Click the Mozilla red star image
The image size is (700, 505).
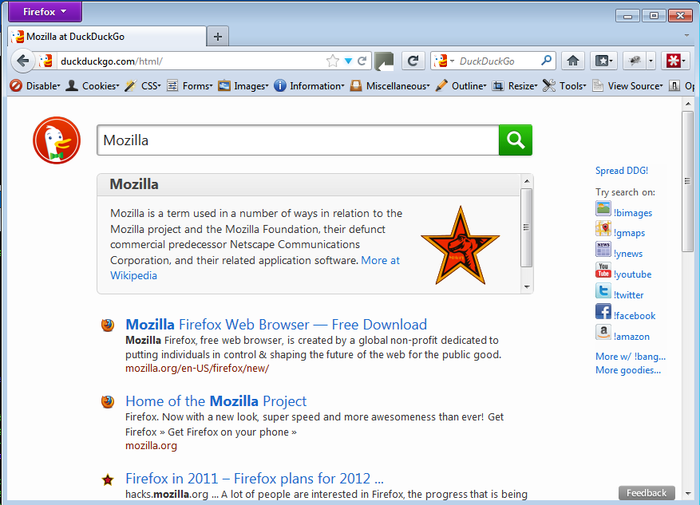[460, 245]
